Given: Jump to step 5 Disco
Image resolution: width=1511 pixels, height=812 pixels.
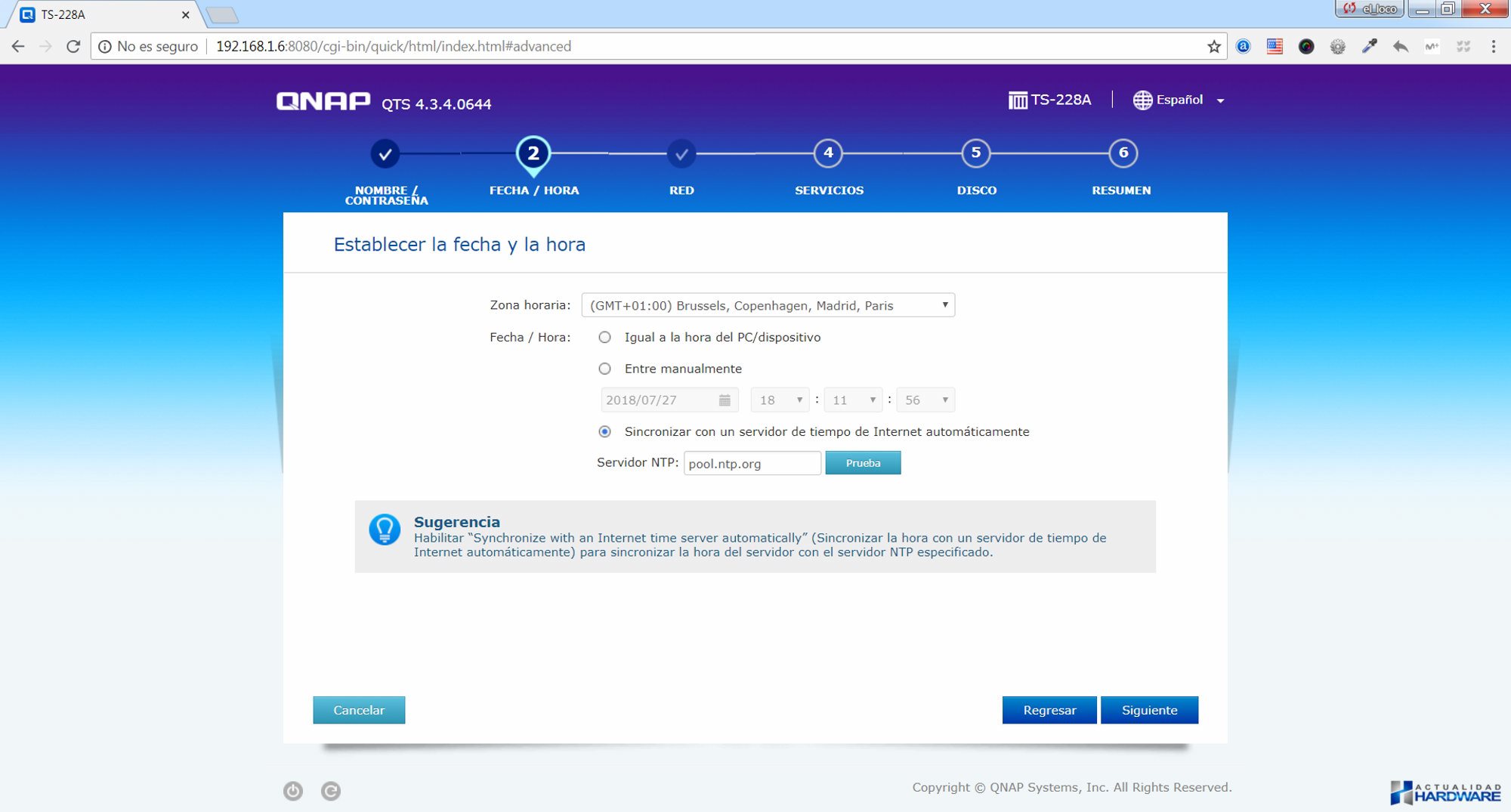Looking at the screenshot, I should [975, 154].
